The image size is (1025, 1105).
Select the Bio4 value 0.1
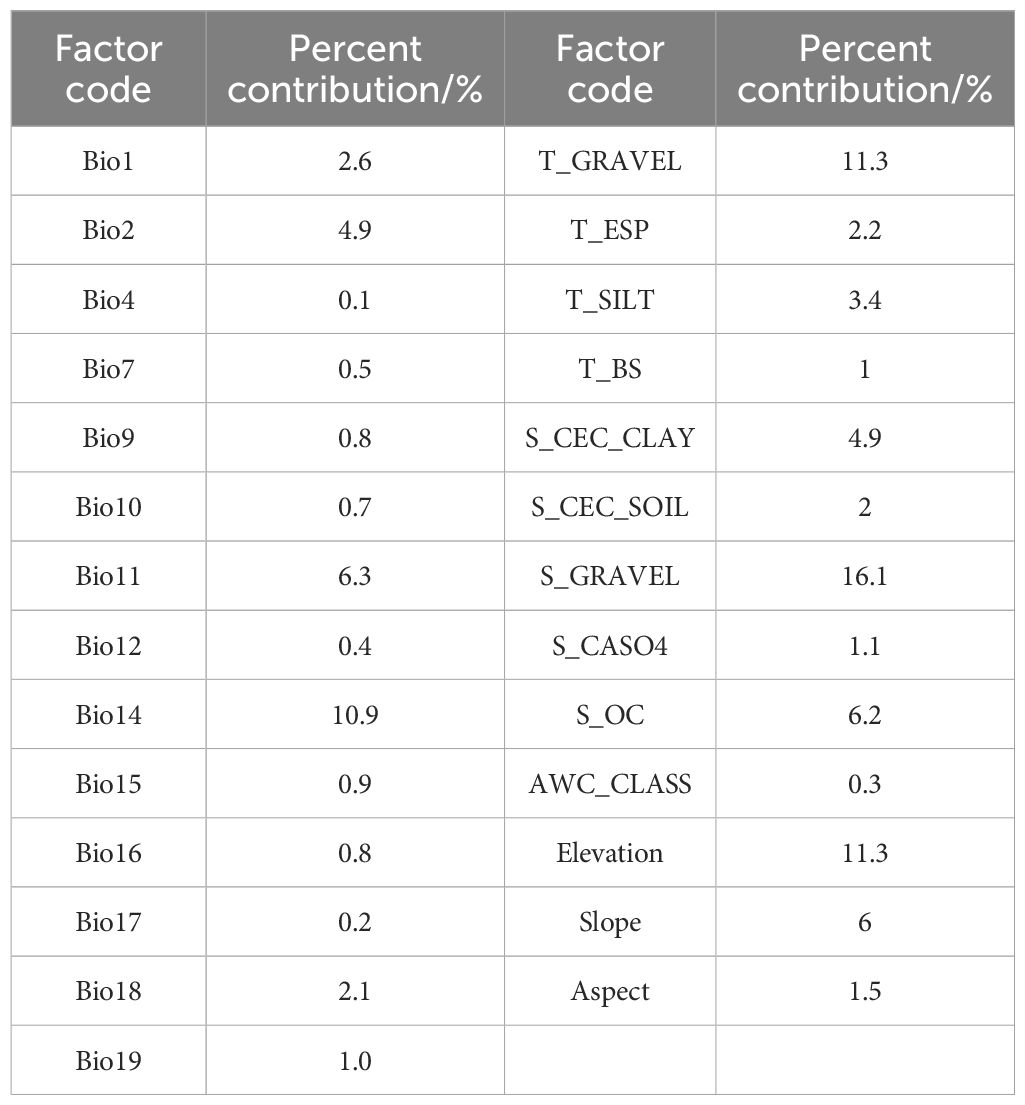(x=355, y=300)
